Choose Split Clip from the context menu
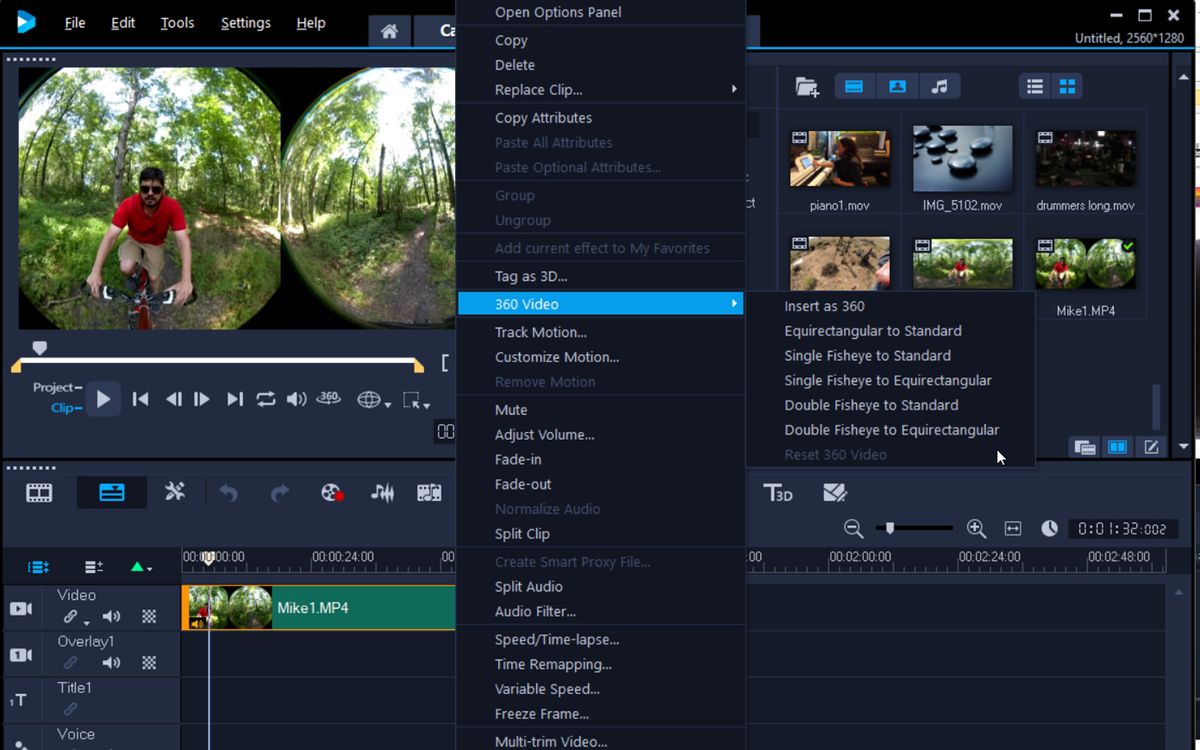This screenshot has height=750, width=1200. click(x=521, y=533)
